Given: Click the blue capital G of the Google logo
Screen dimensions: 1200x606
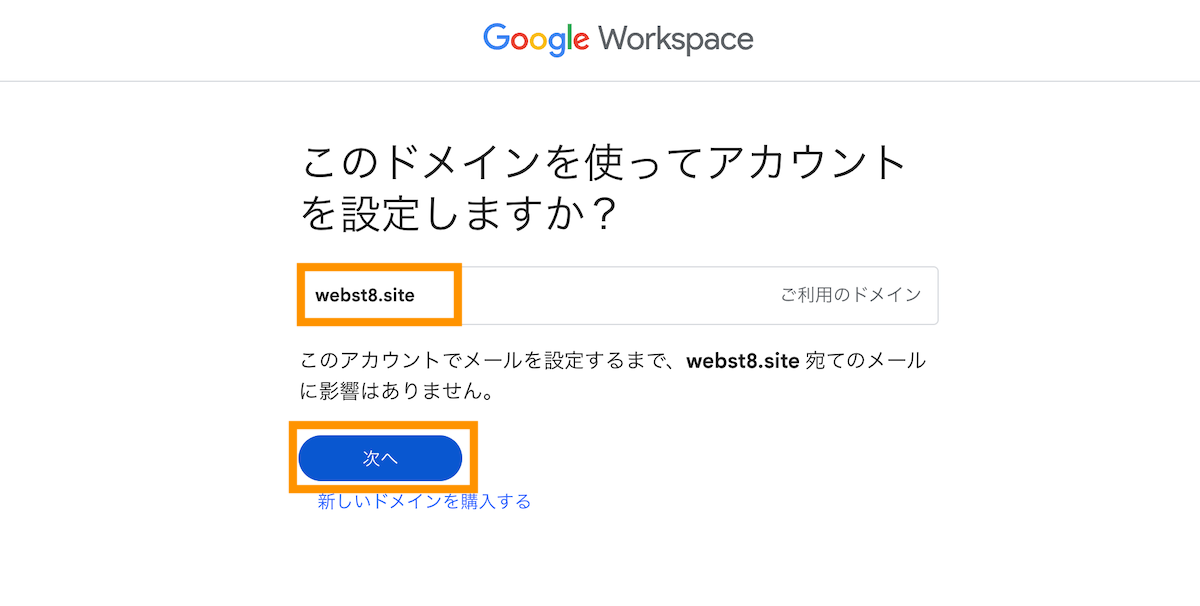Looking at the screenshot, I should coord(496,38).
